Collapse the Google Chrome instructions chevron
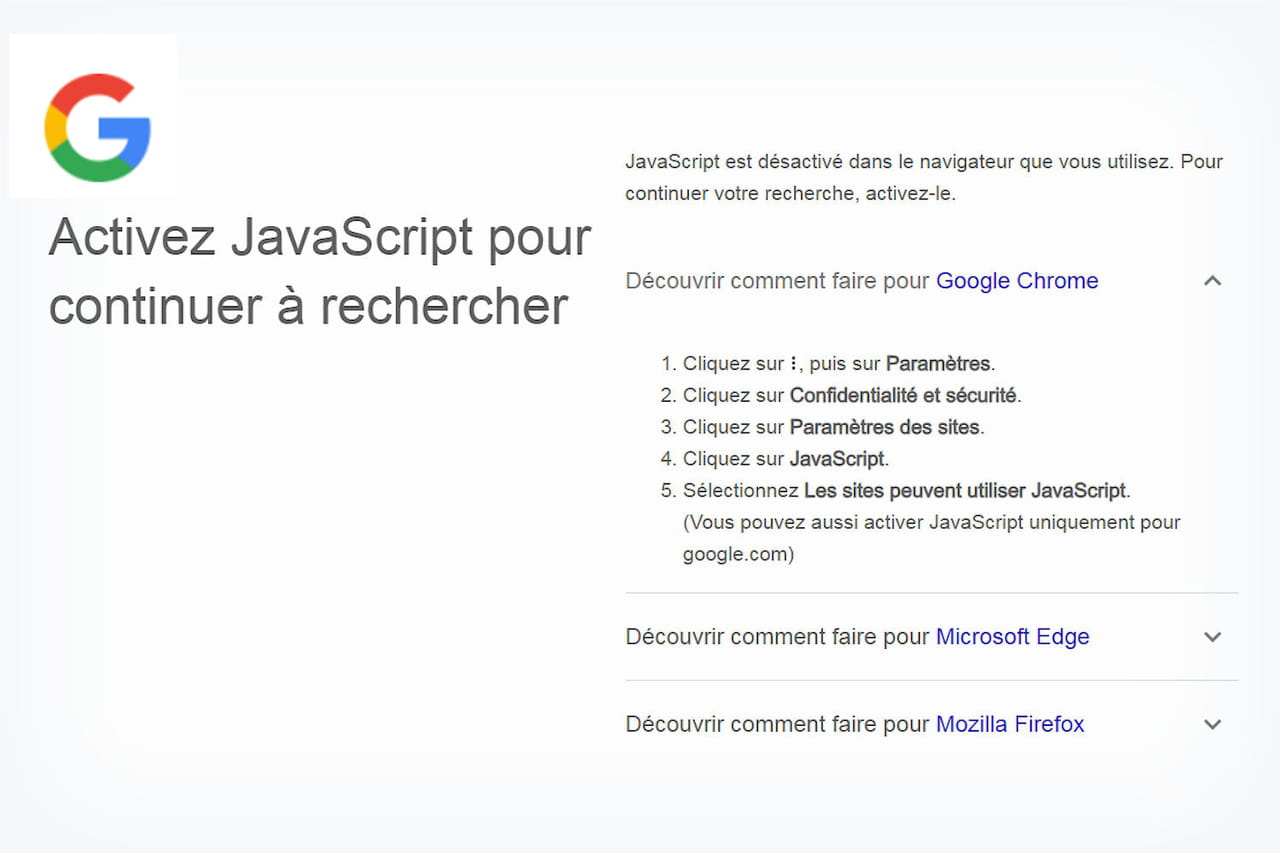 tap(1212, 281)
